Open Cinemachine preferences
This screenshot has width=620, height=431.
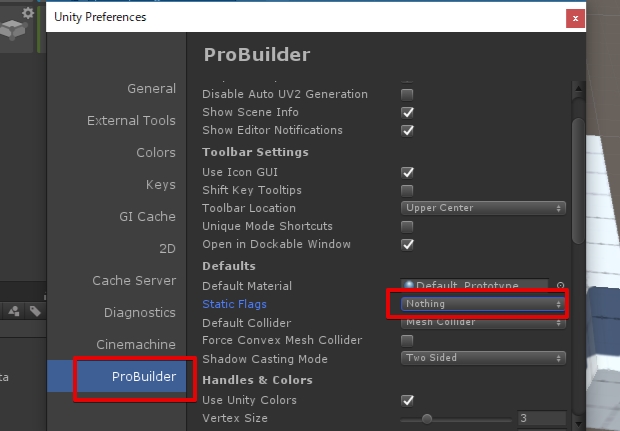point(136,345)
